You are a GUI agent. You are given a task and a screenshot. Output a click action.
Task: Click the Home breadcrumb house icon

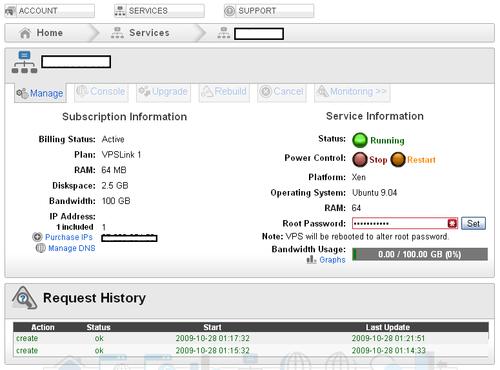[x=25, y=33]
